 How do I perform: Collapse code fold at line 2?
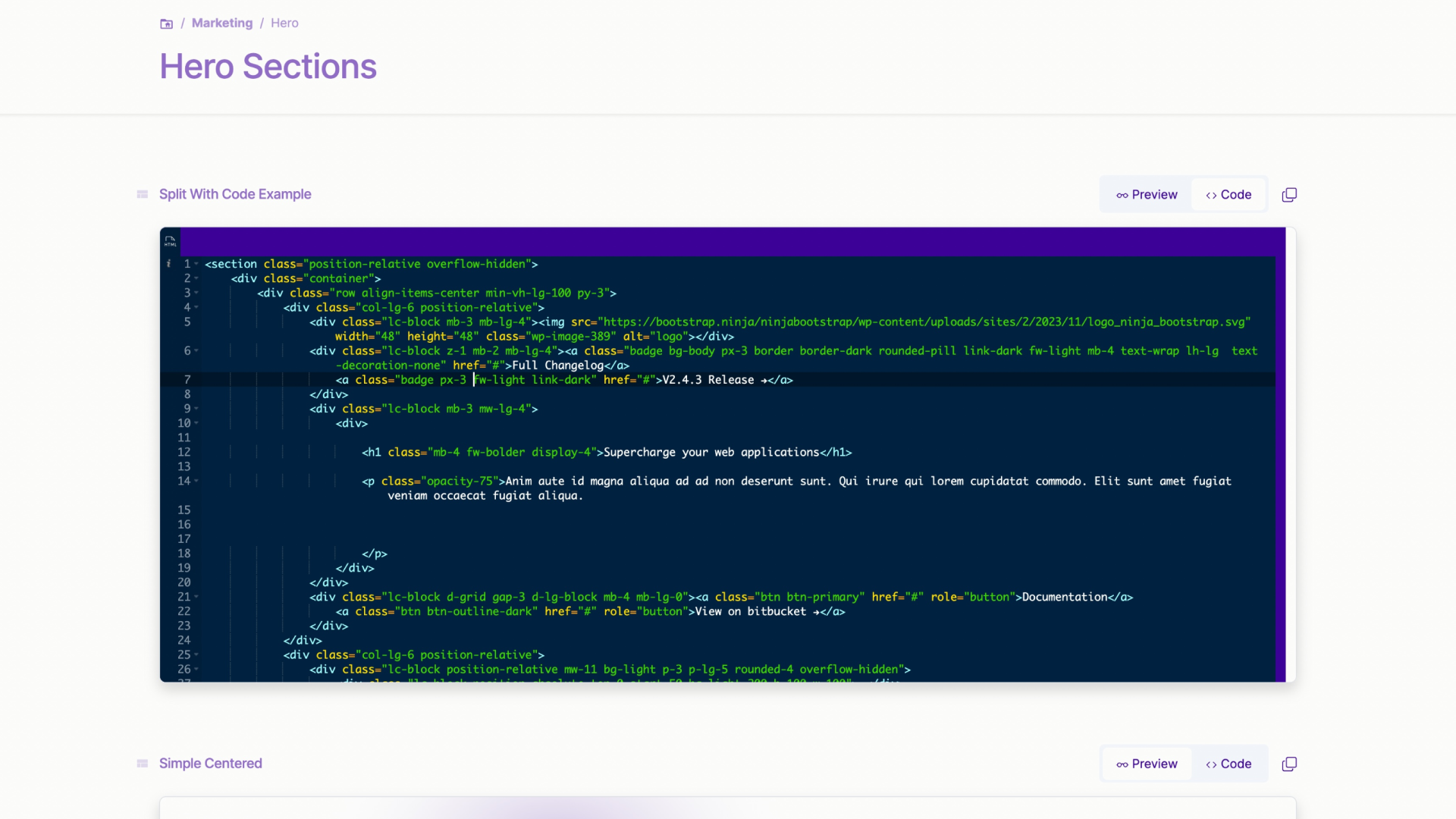tap(196, 278)
